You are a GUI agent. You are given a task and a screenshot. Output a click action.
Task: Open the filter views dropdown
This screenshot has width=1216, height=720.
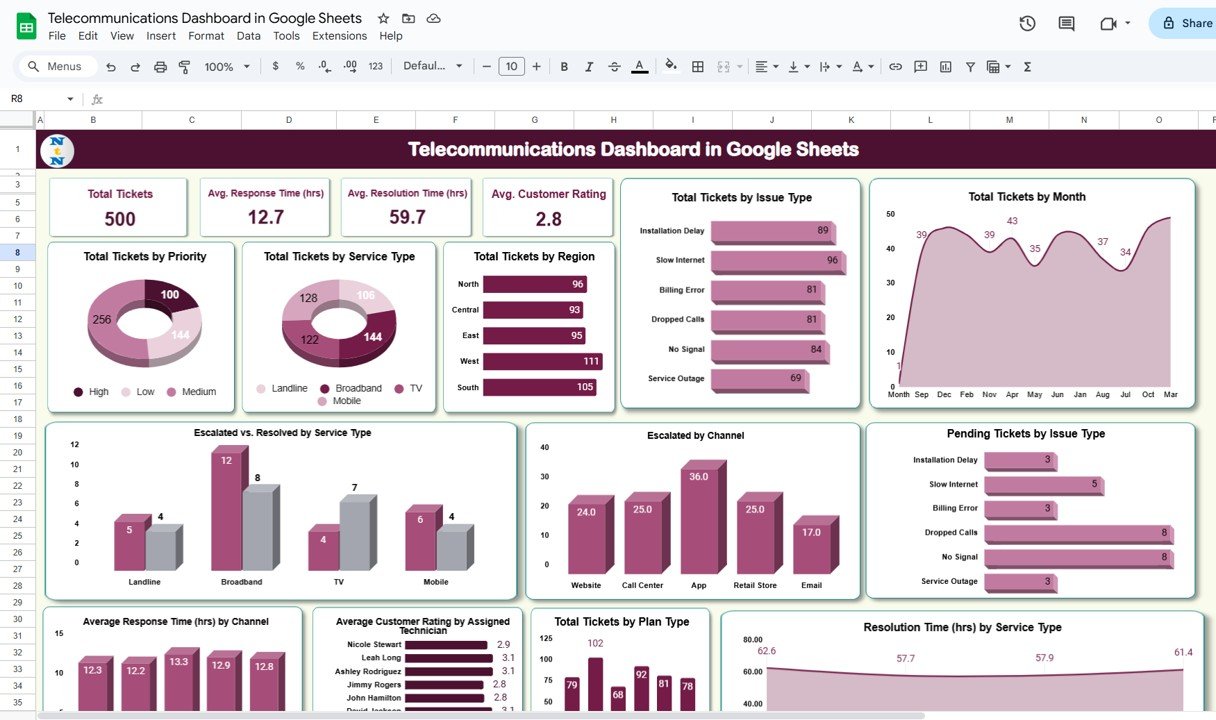[x=997, y=67]
